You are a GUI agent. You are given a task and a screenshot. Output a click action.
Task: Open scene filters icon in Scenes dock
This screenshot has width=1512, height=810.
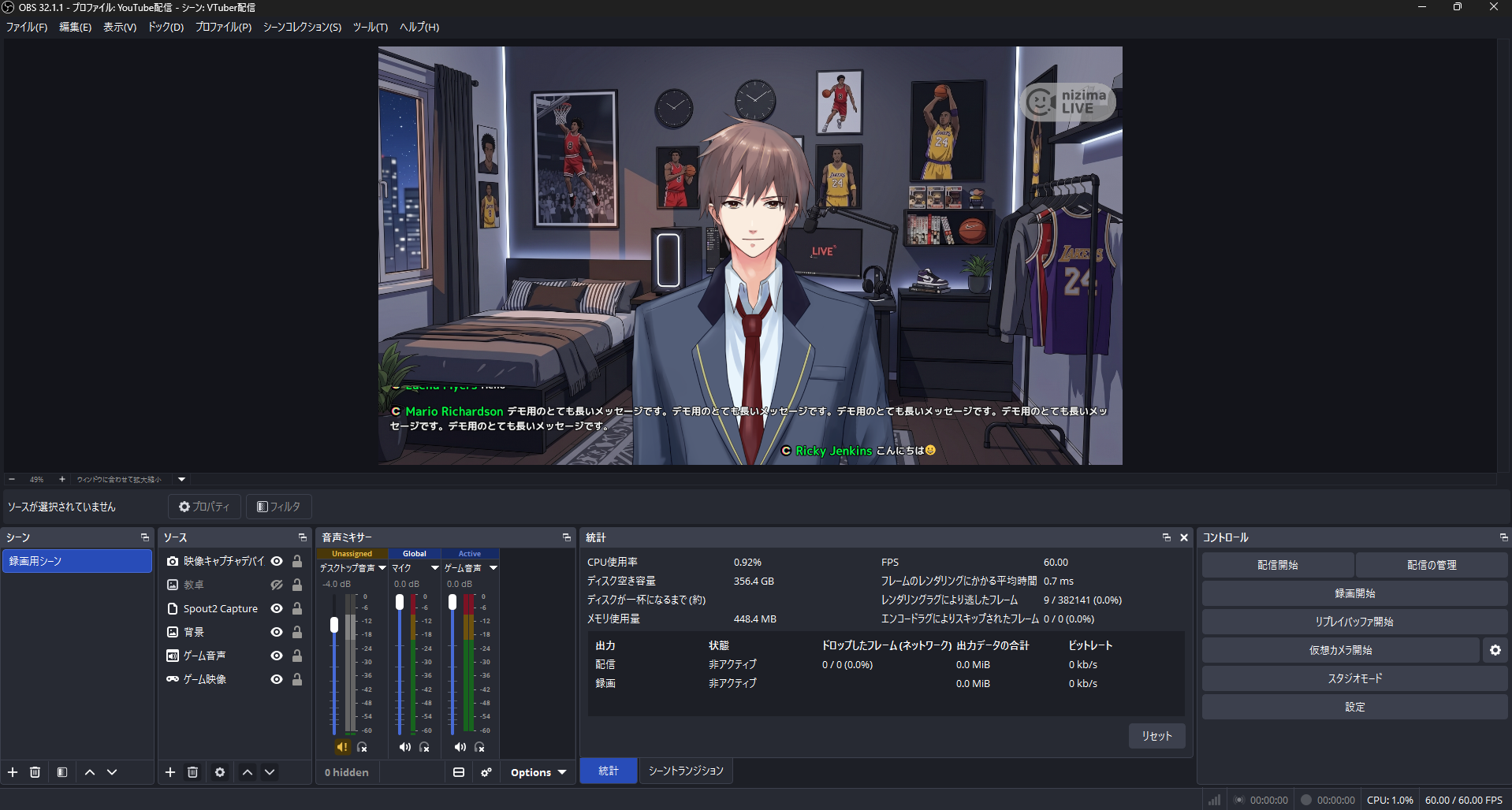click(62, 772)
